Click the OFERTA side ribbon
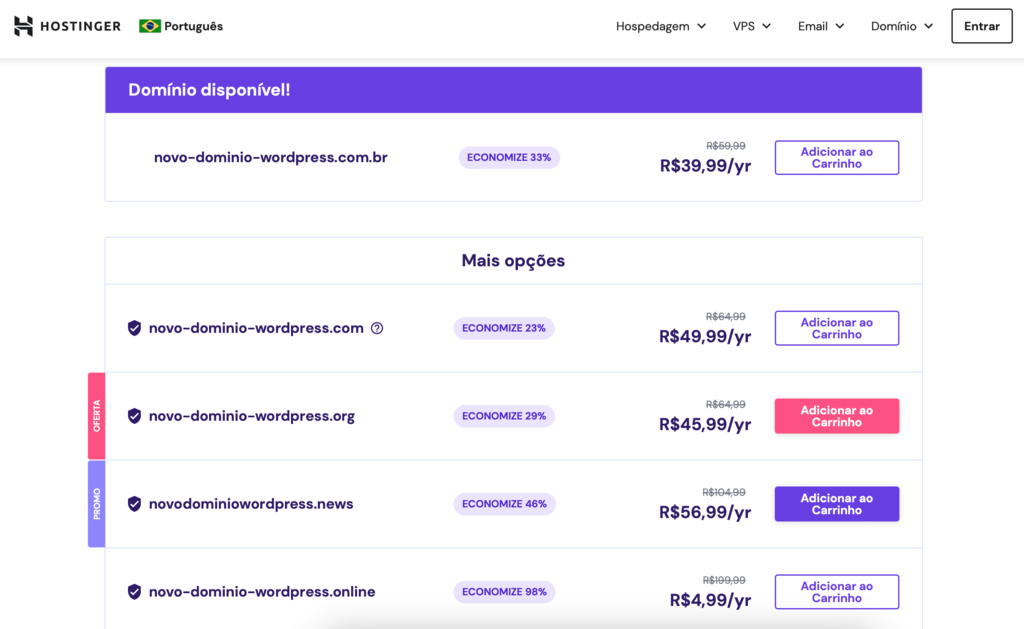 [x=95, y=416]
